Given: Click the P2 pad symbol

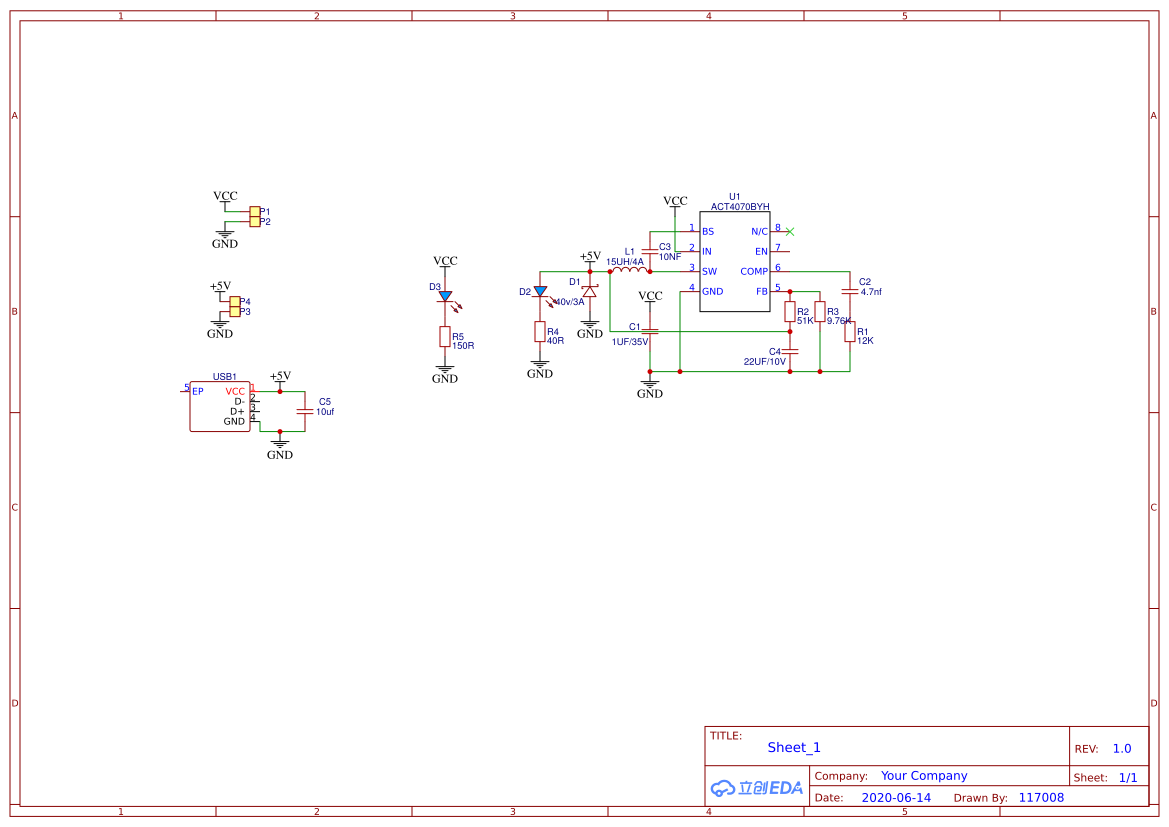Looking at the screenshot, I should pyautogui.click(x=255, y=221).
